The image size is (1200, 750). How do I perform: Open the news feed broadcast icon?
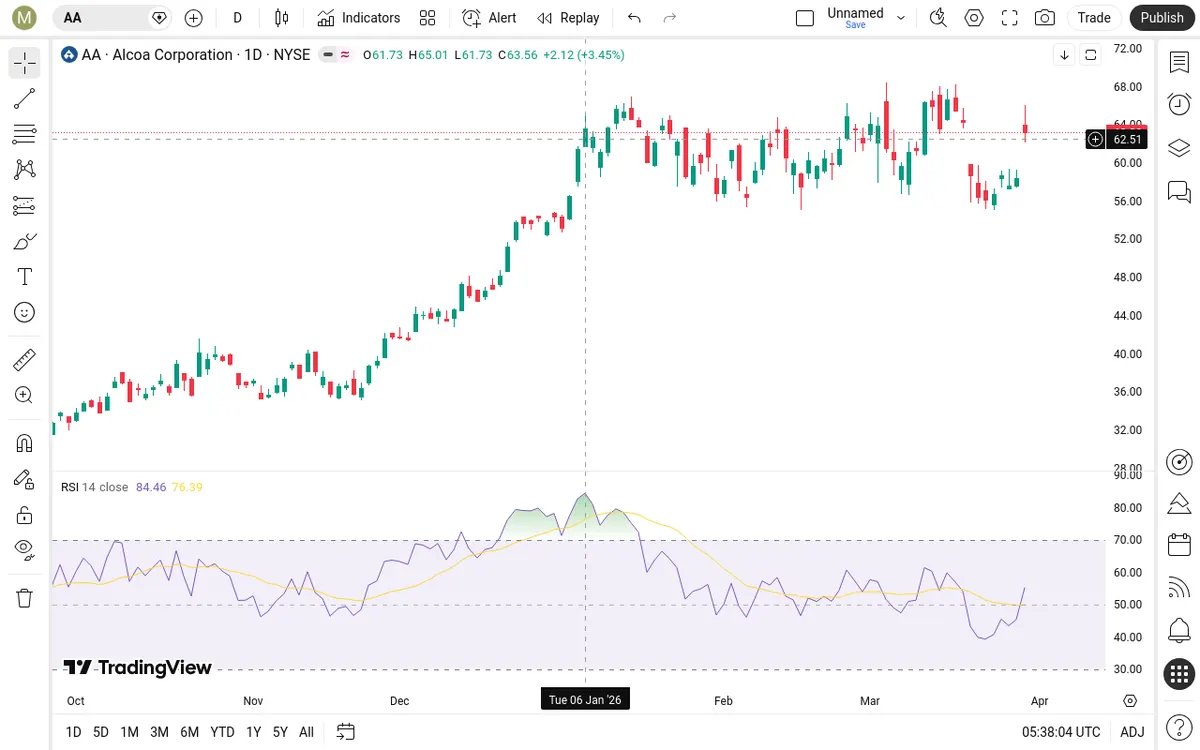(1179, 588)
